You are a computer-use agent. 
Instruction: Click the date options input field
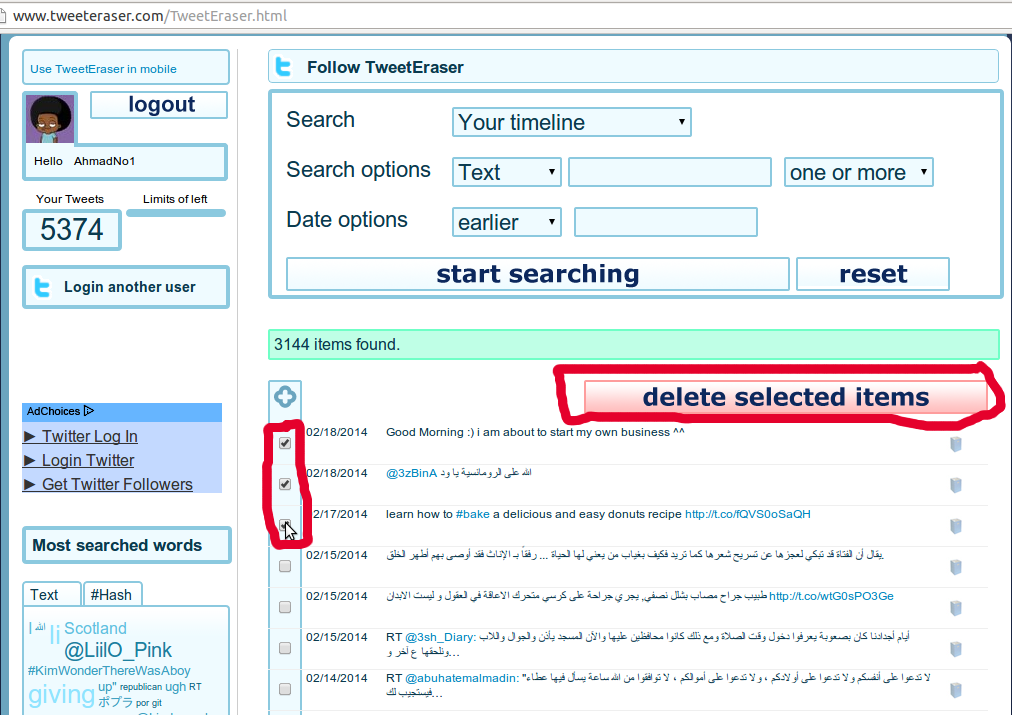click(x=665, y=222)
